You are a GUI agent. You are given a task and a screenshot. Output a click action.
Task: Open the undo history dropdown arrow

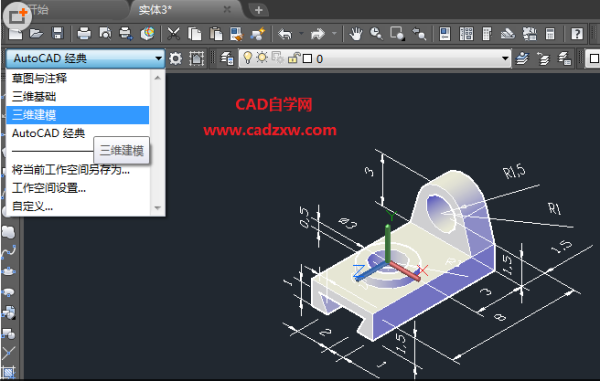pyautogui.click(x=301, y=34)
